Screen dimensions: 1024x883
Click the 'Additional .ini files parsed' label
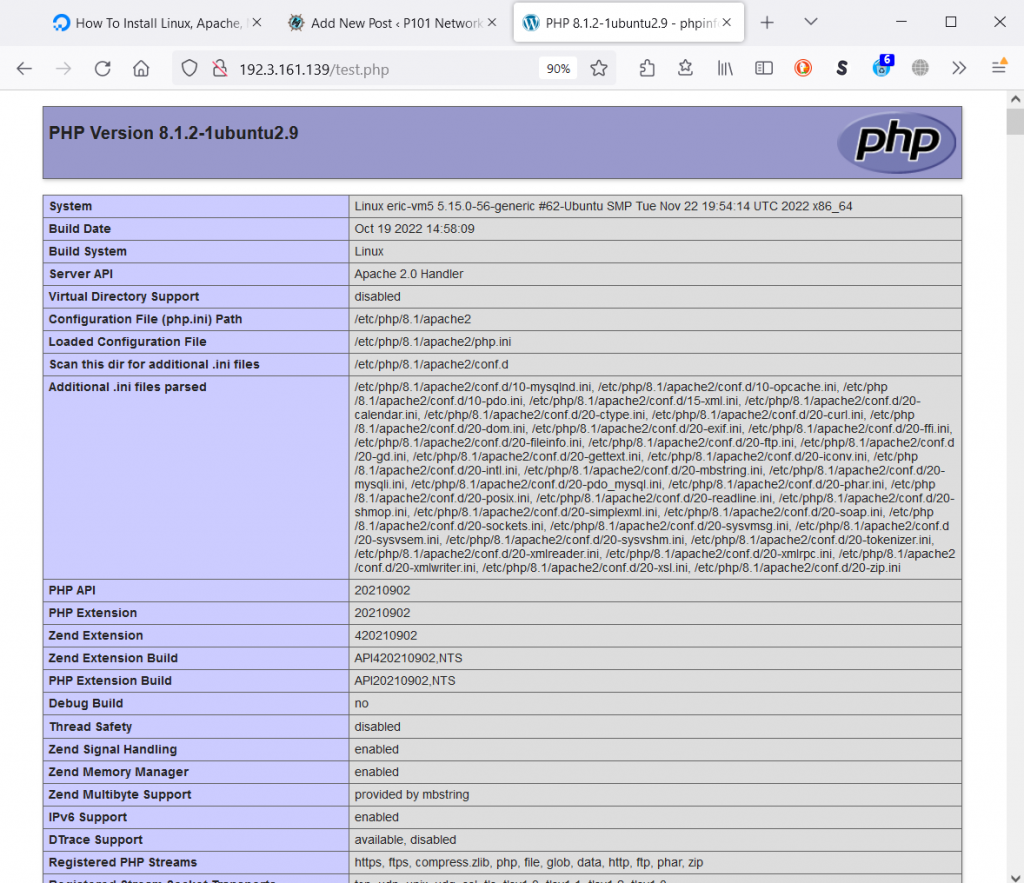(127, 387)
